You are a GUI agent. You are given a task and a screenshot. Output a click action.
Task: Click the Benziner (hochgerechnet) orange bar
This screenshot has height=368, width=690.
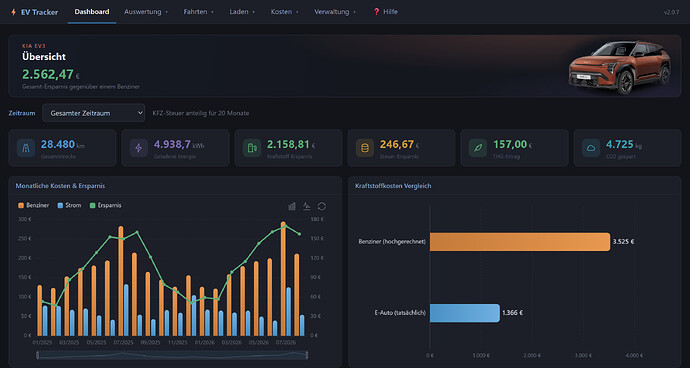tap(520, 242)
